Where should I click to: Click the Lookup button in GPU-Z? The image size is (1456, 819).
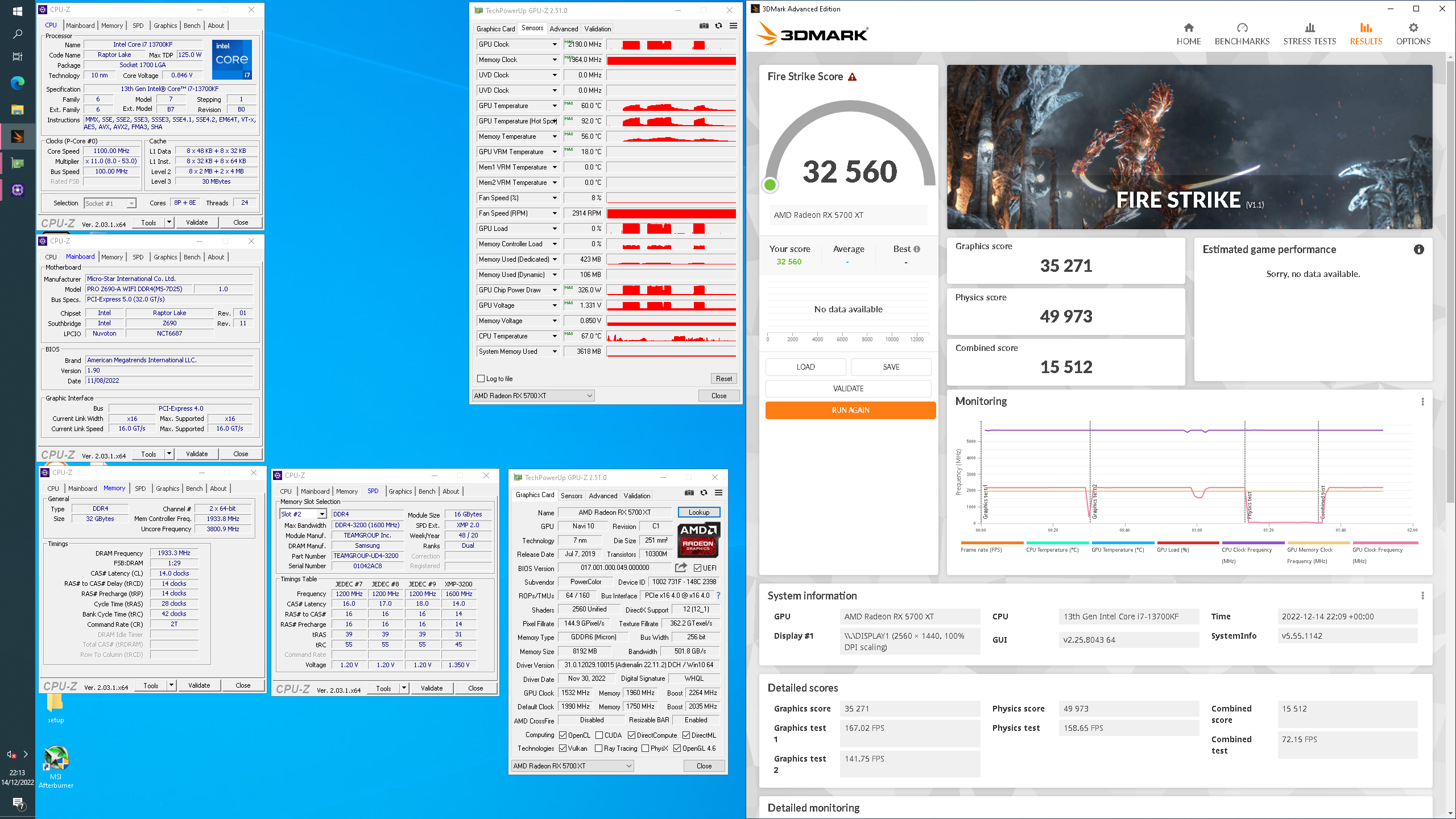pyautogui.click(x=699, y=512)
